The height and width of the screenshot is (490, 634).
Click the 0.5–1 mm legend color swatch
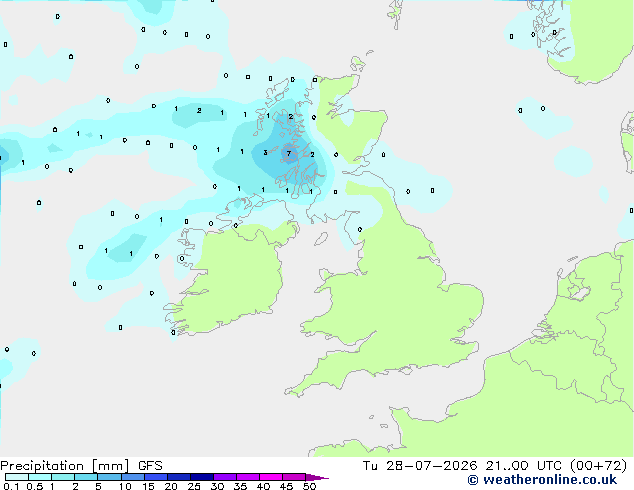40,477
